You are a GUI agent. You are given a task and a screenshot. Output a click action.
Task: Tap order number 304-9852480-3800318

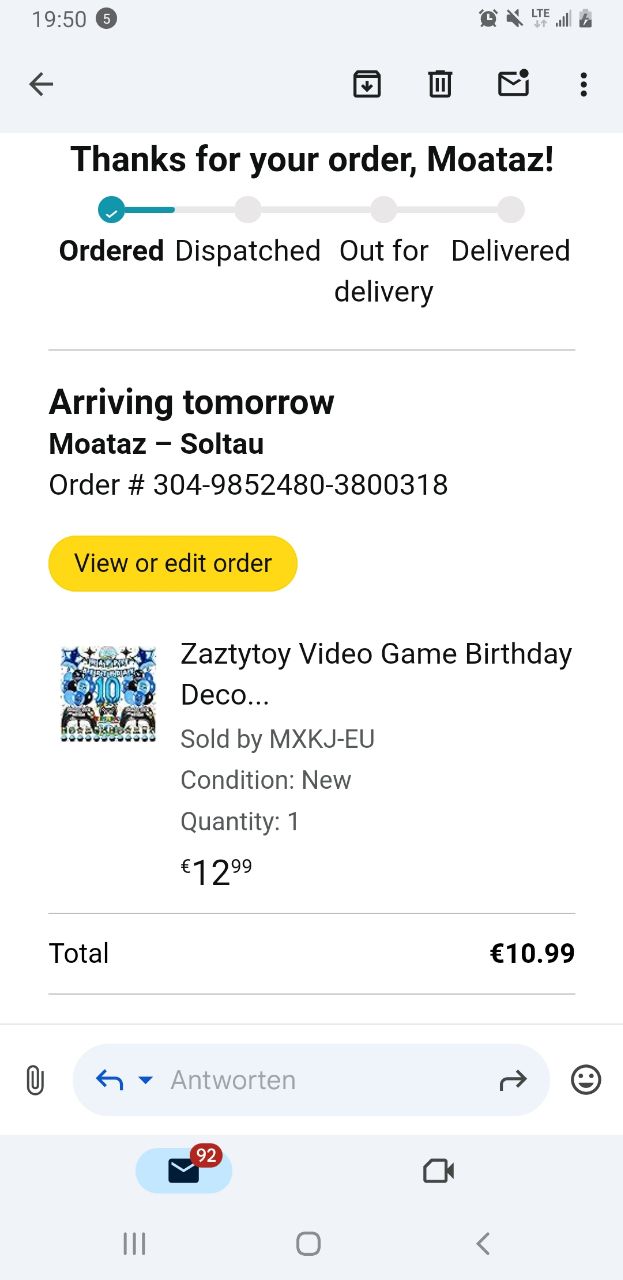point(300,485)
